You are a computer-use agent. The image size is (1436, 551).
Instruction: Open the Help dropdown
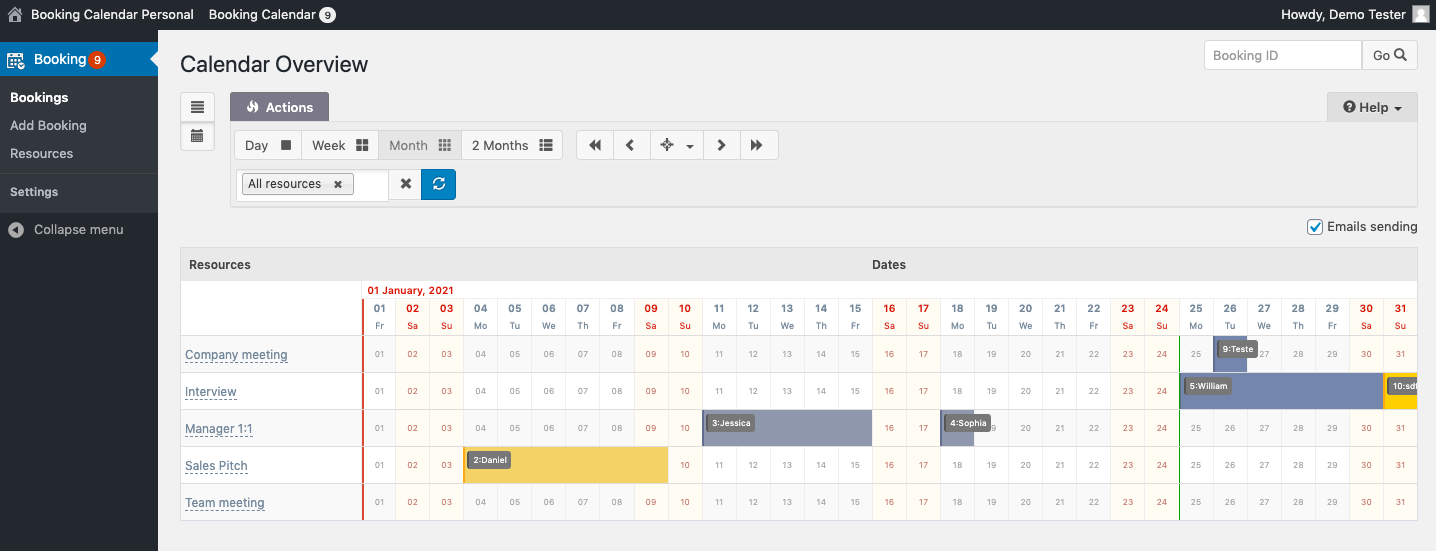[x=1372, y=107]
